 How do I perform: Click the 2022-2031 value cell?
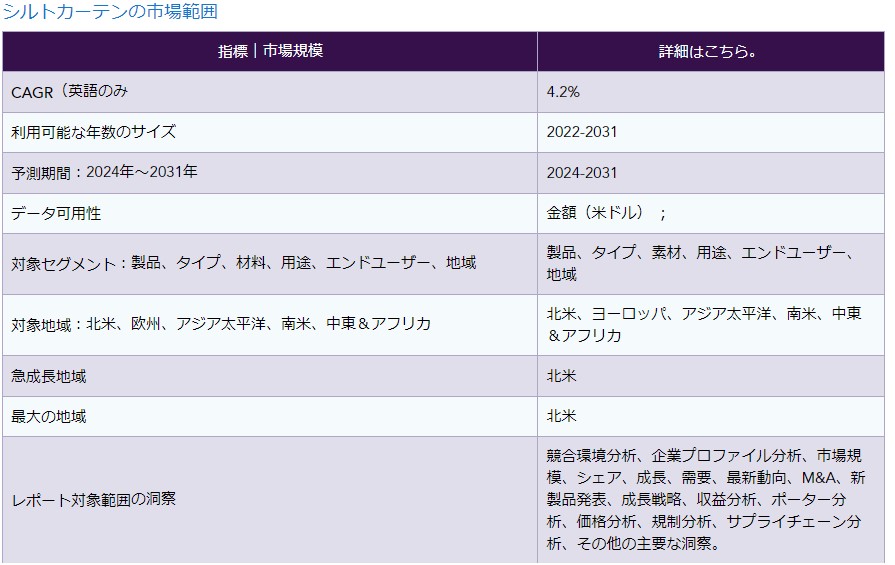click(582, 132)
